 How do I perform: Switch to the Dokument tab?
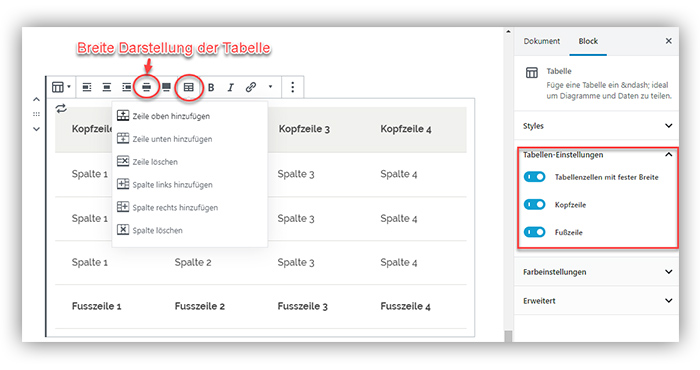(542, 41)
